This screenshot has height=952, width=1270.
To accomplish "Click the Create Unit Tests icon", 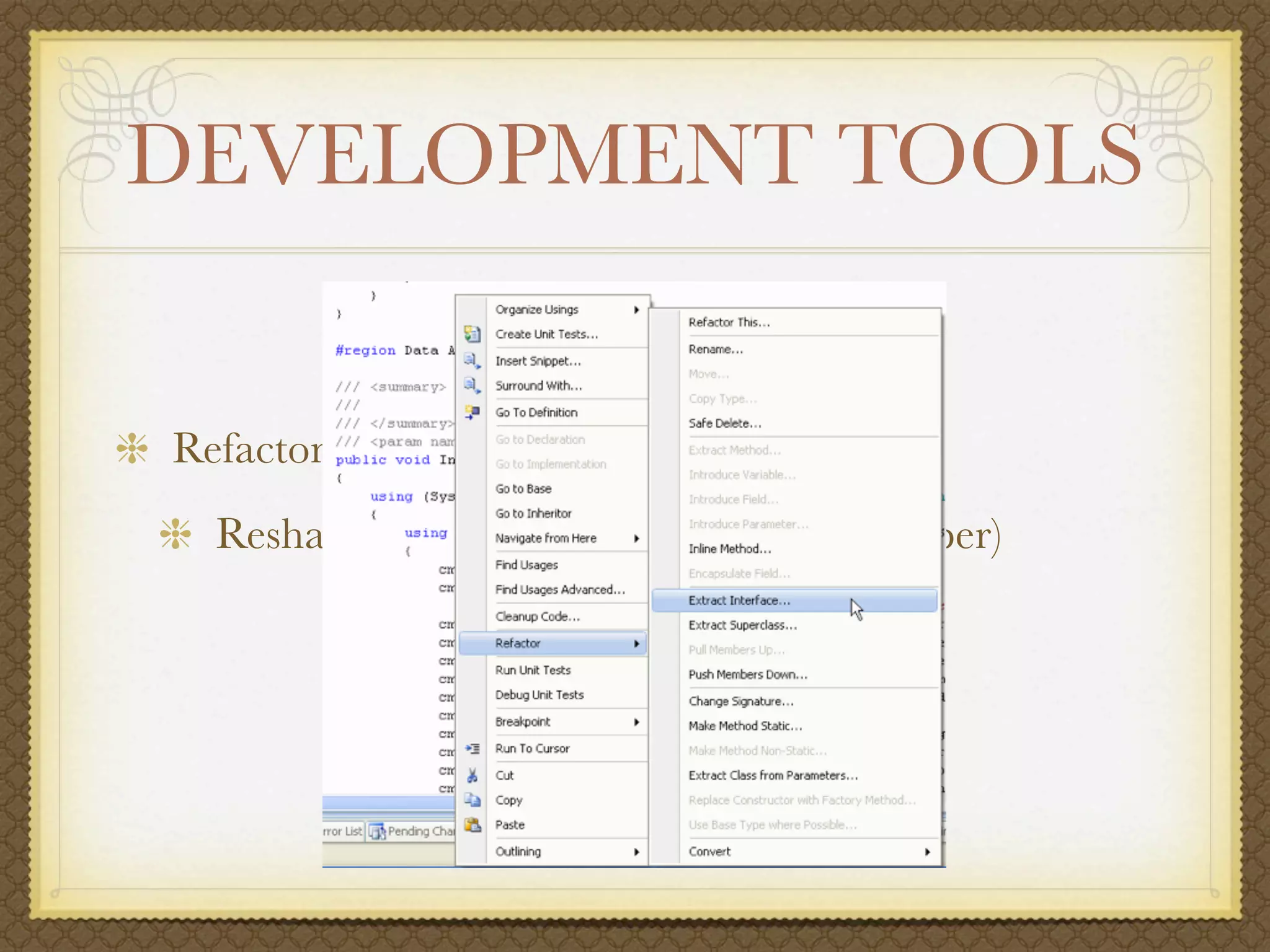I will (x=473, y=334).
